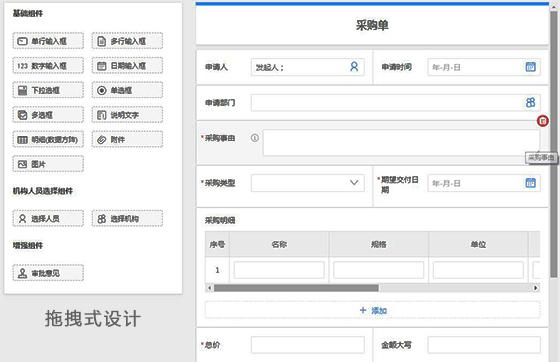The height and width of the screenshot is (362, 560).
Task: Click the table horizontal scrollbar thumb
Action: coord(296,288)
